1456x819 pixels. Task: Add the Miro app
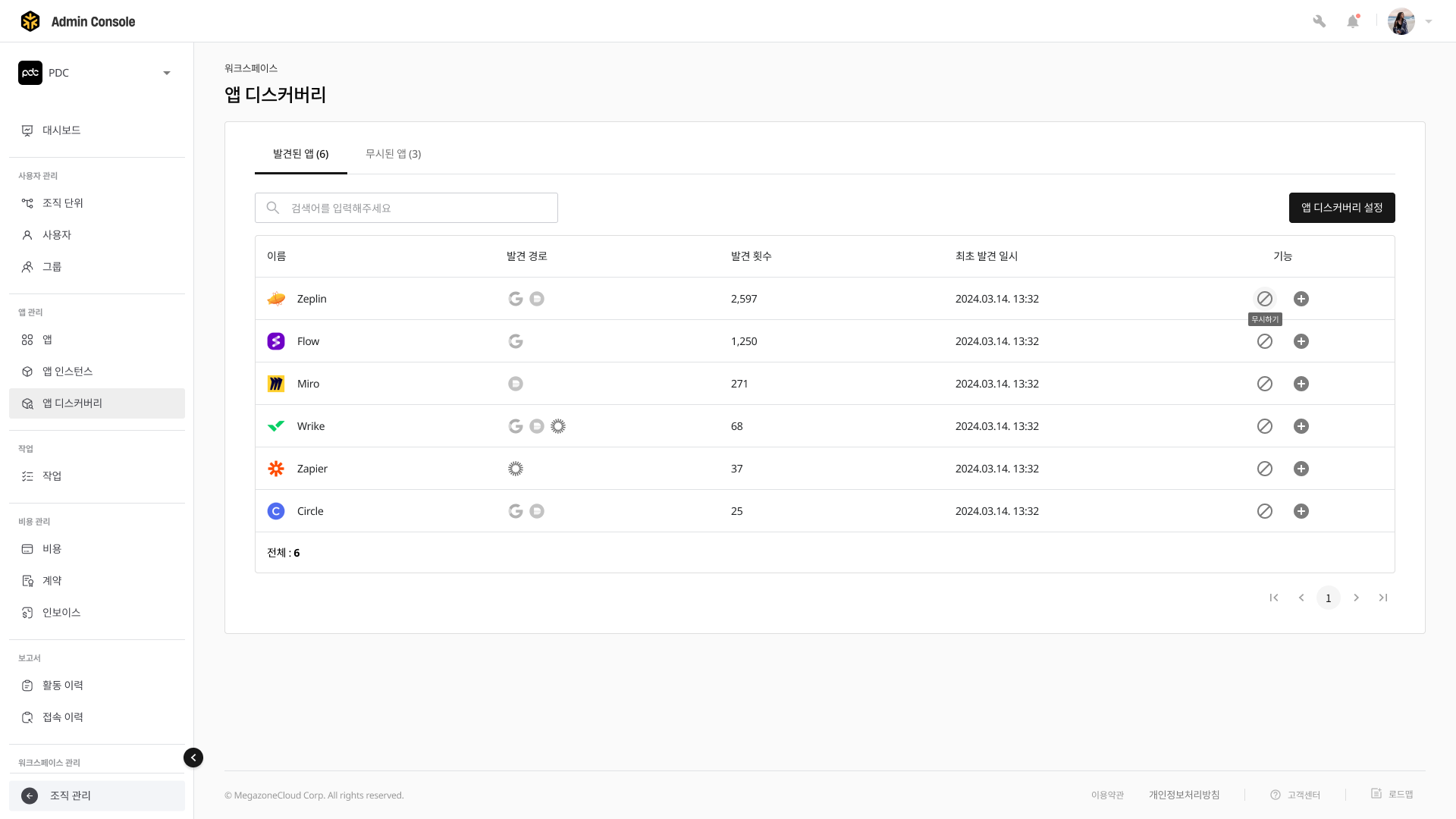coord(1301,384)
